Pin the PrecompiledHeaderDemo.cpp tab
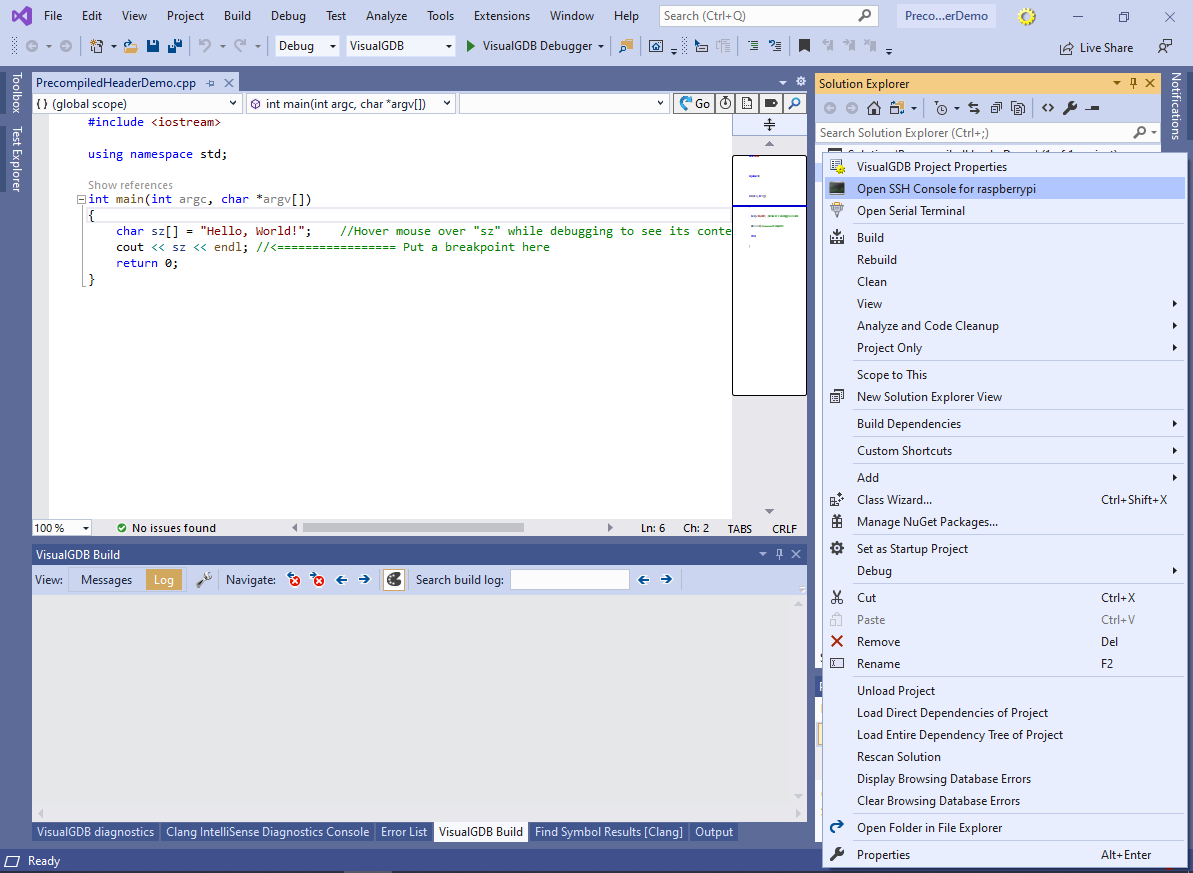Viewport: 1193px width, 873px height. tap(211, 83)
